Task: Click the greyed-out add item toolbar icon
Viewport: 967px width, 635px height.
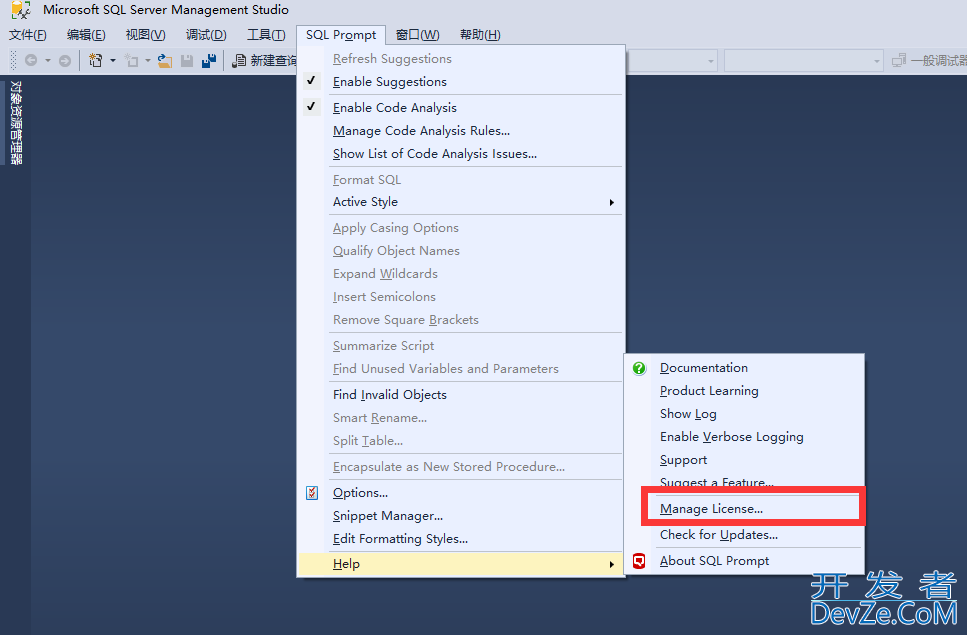Action: (x=131, y=60)
